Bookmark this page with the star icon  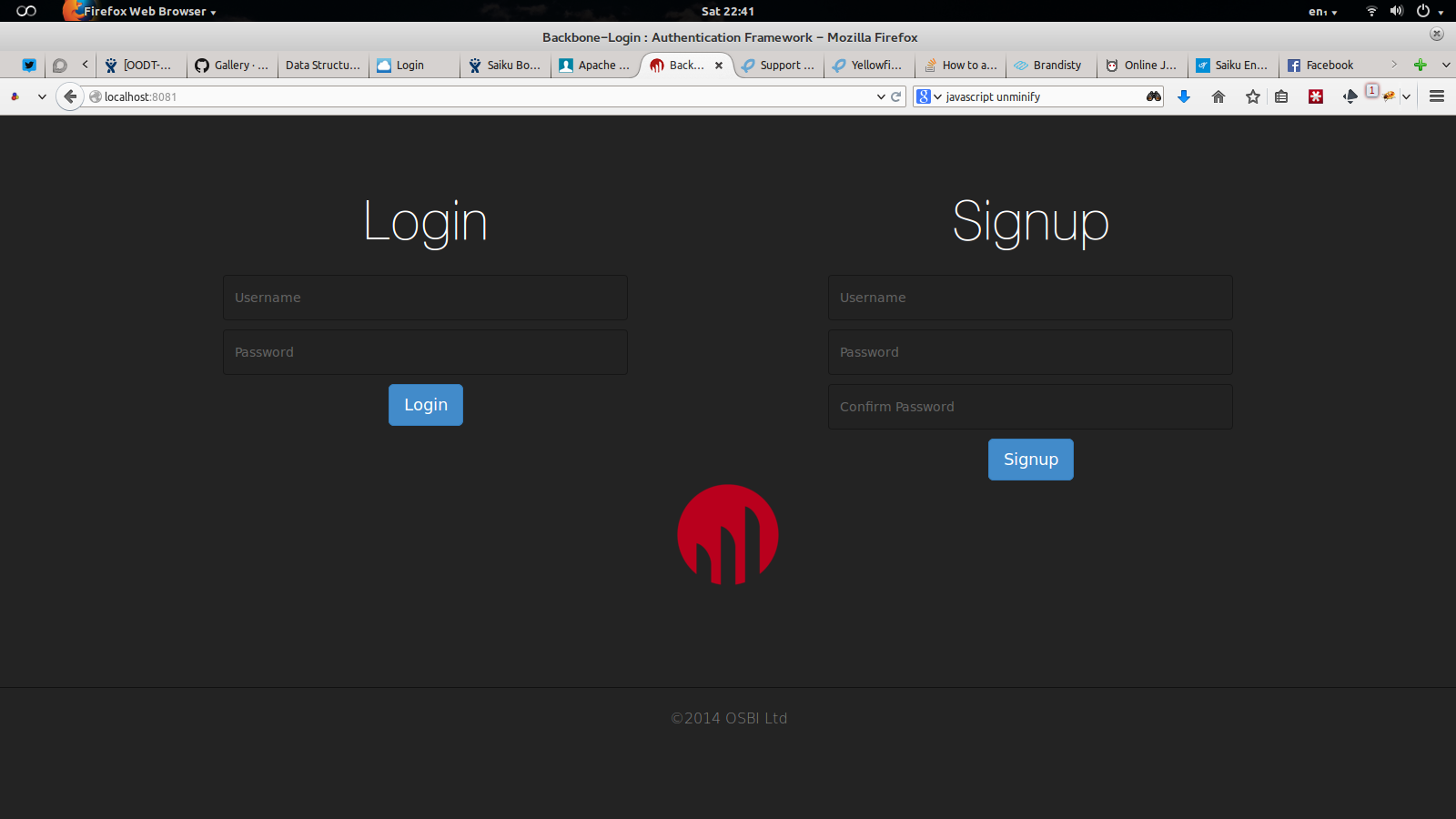pos(1253,96)
